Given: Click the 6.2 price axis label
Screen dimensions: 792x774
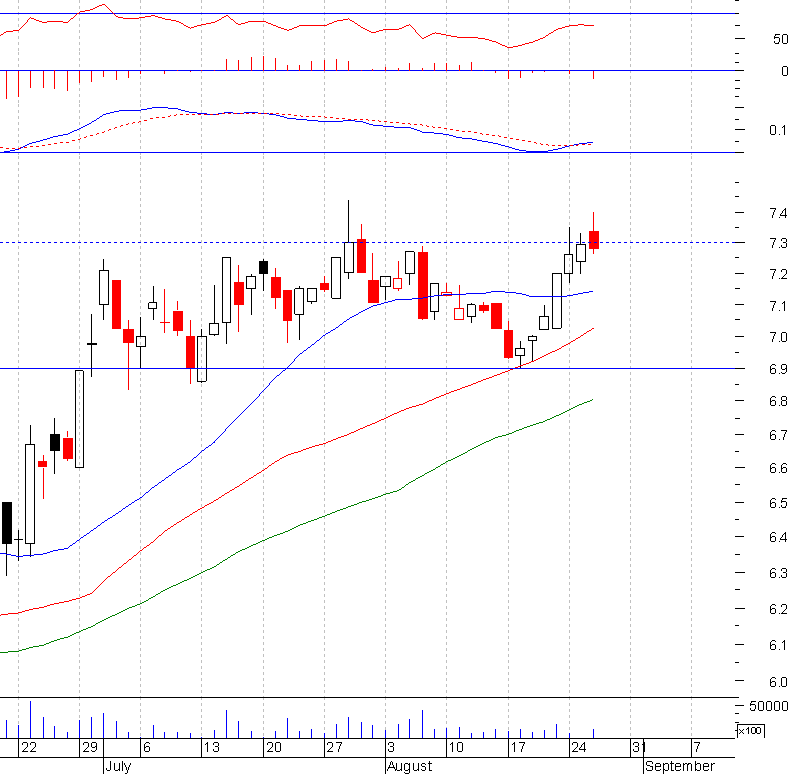Looking at the screenshot, I should pyautogui.click(x=778, y=609).
